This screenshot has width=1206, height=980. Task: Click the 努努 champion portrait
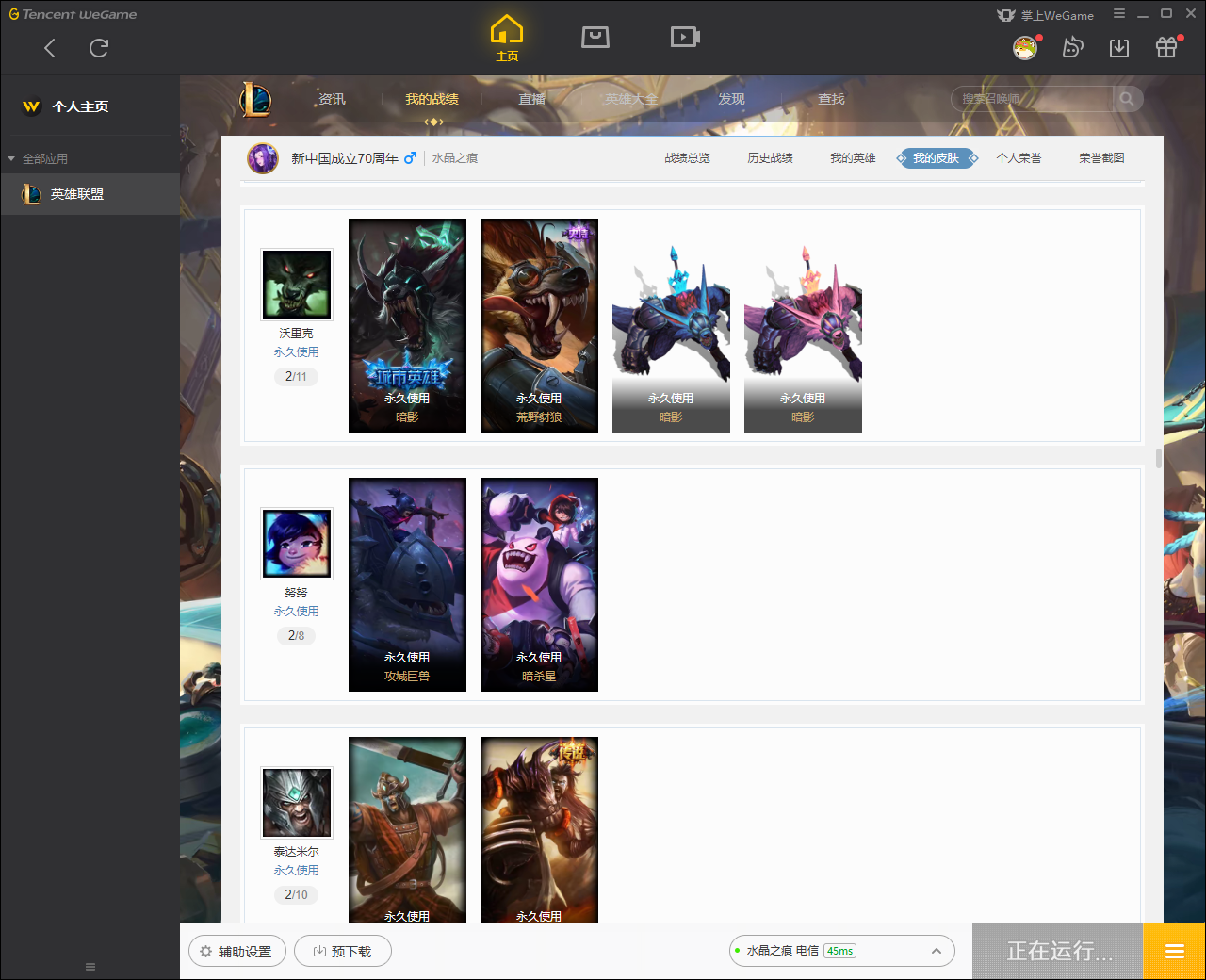point(297,544)
